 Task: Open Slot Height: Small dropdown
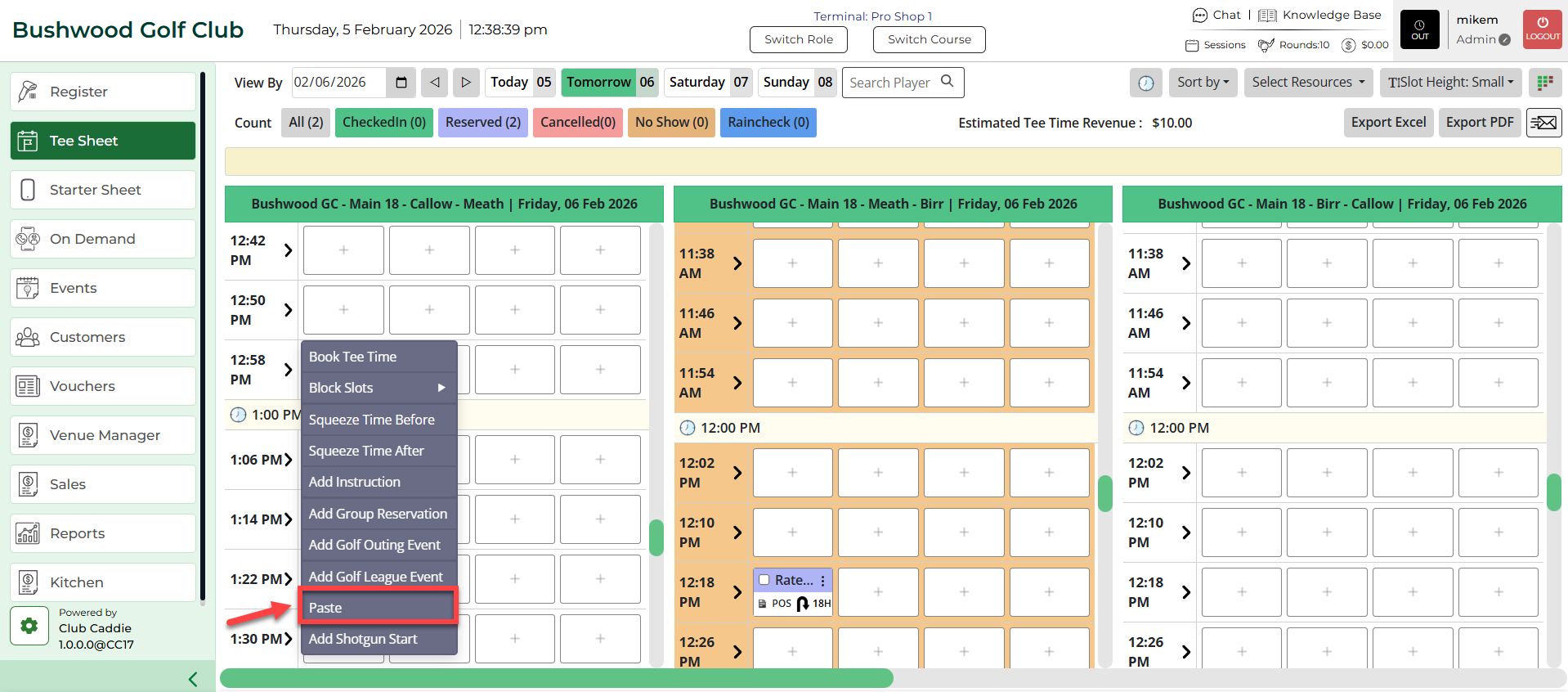coord(1450,83)
